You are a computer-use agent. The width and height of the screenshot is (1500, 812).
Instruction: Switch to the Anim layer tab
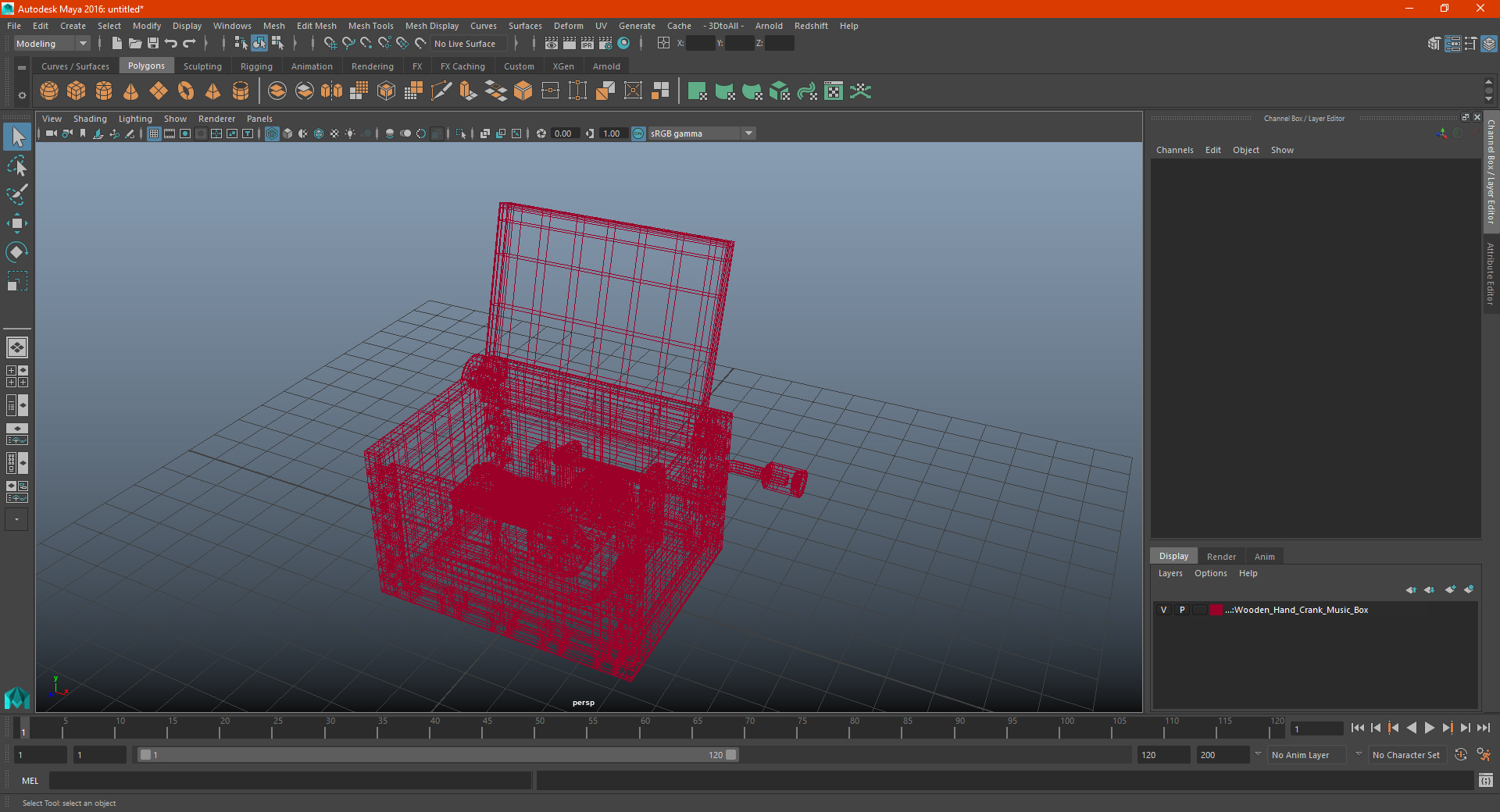point(1264,557)
